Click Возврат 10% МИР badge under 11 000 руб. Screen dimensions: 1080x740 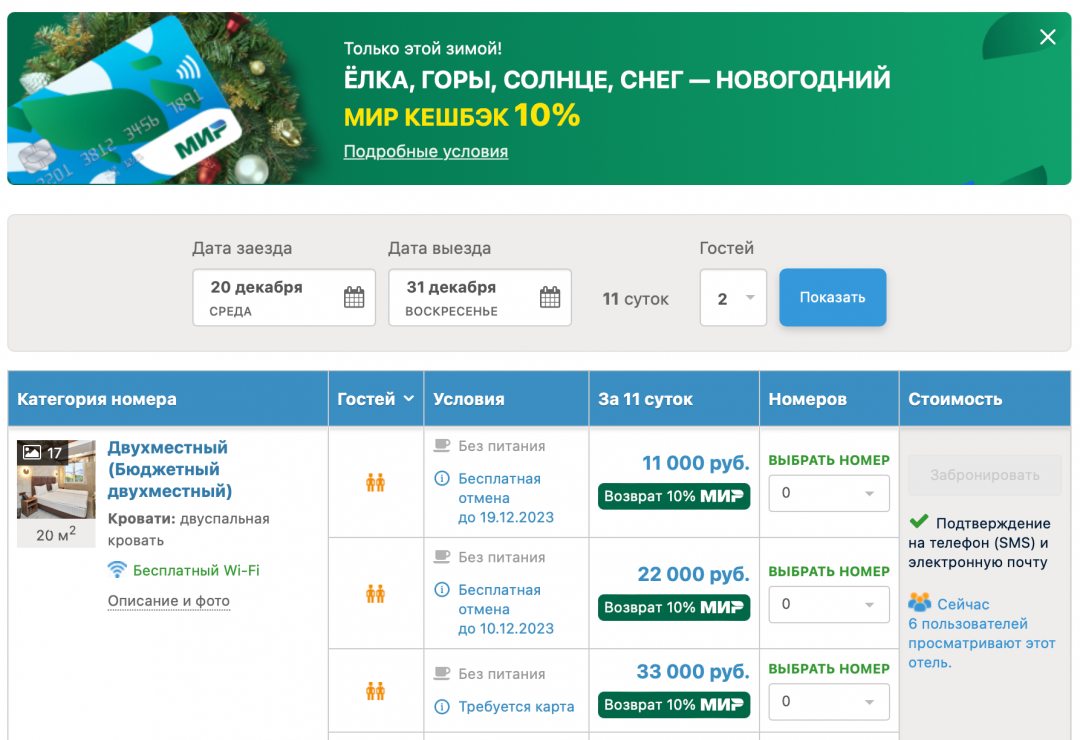point(674,496)
